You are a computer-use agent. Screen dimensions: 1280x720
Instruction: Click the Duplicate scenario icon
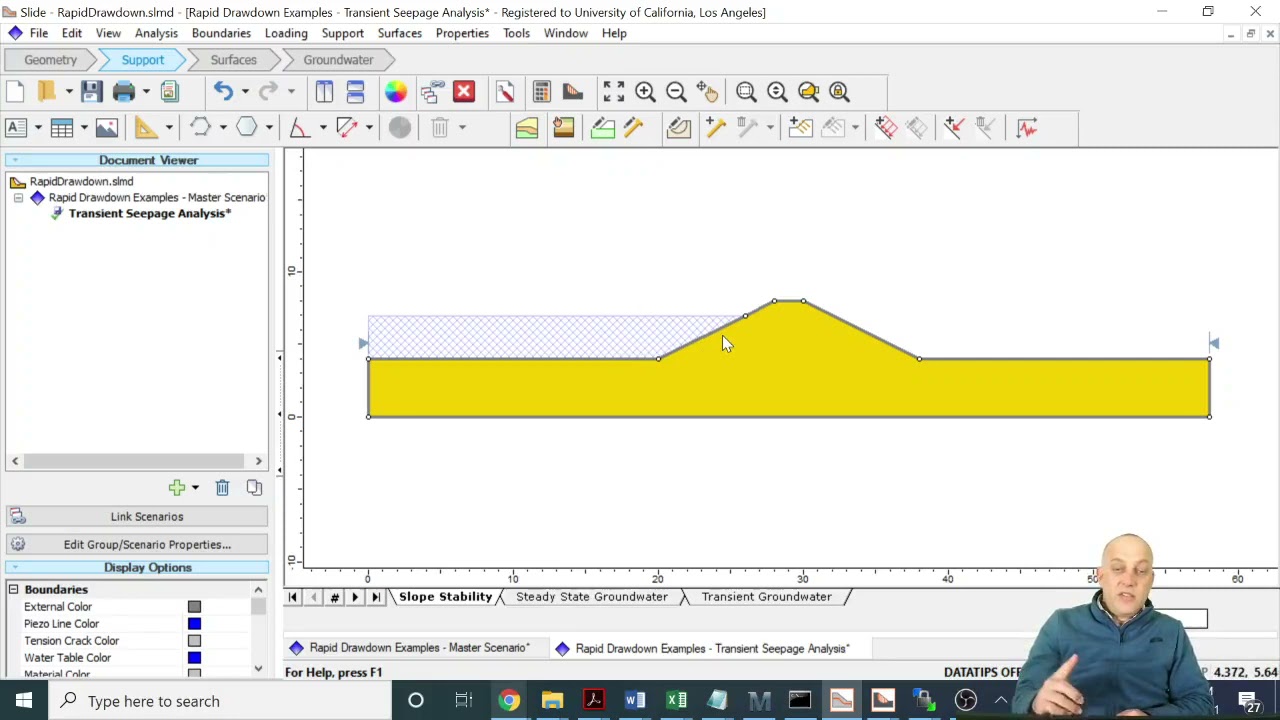pyautogui.click(x=254, y=487)
